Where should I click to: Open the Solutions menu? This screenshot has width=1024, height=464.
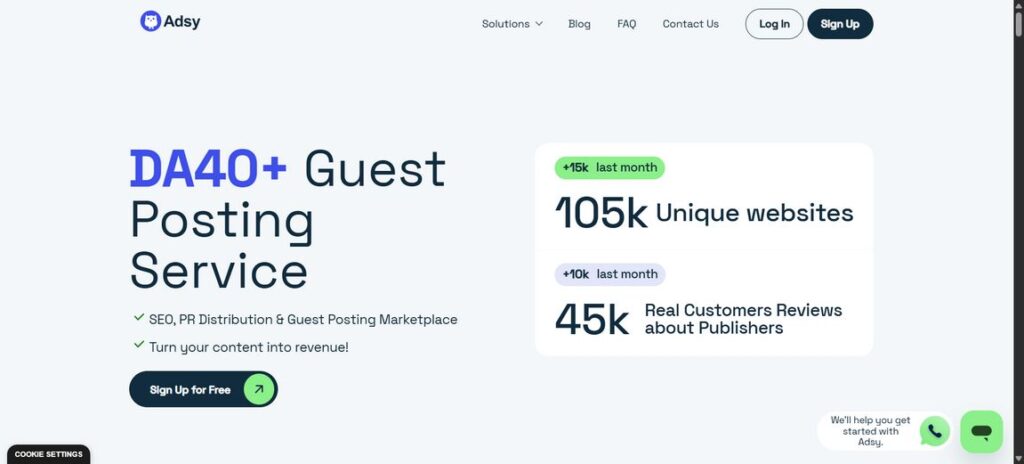pyautogui.click(x=506, y=24)
